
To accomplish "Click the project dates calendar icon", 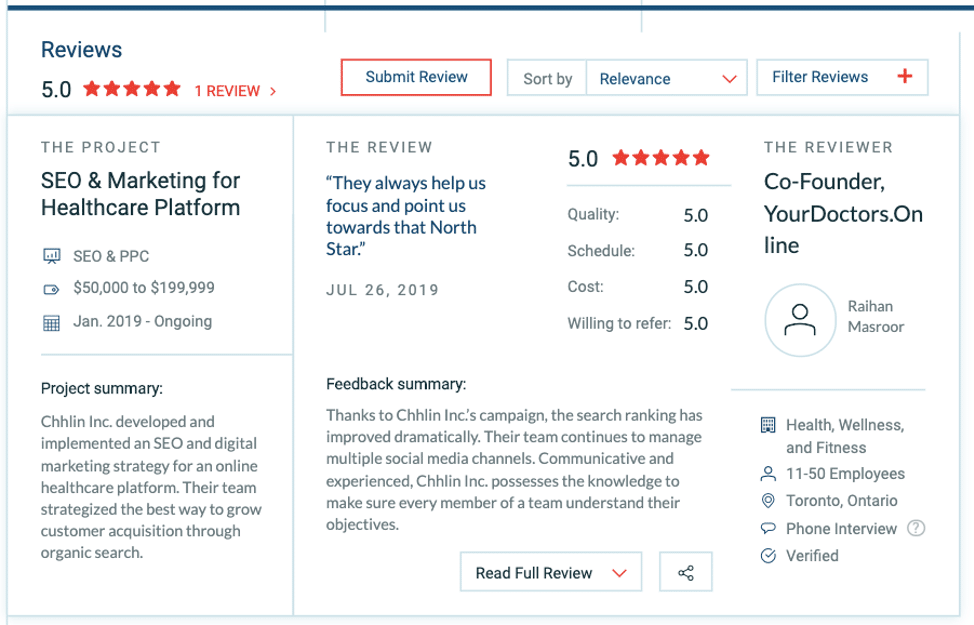I will point(52,322).
